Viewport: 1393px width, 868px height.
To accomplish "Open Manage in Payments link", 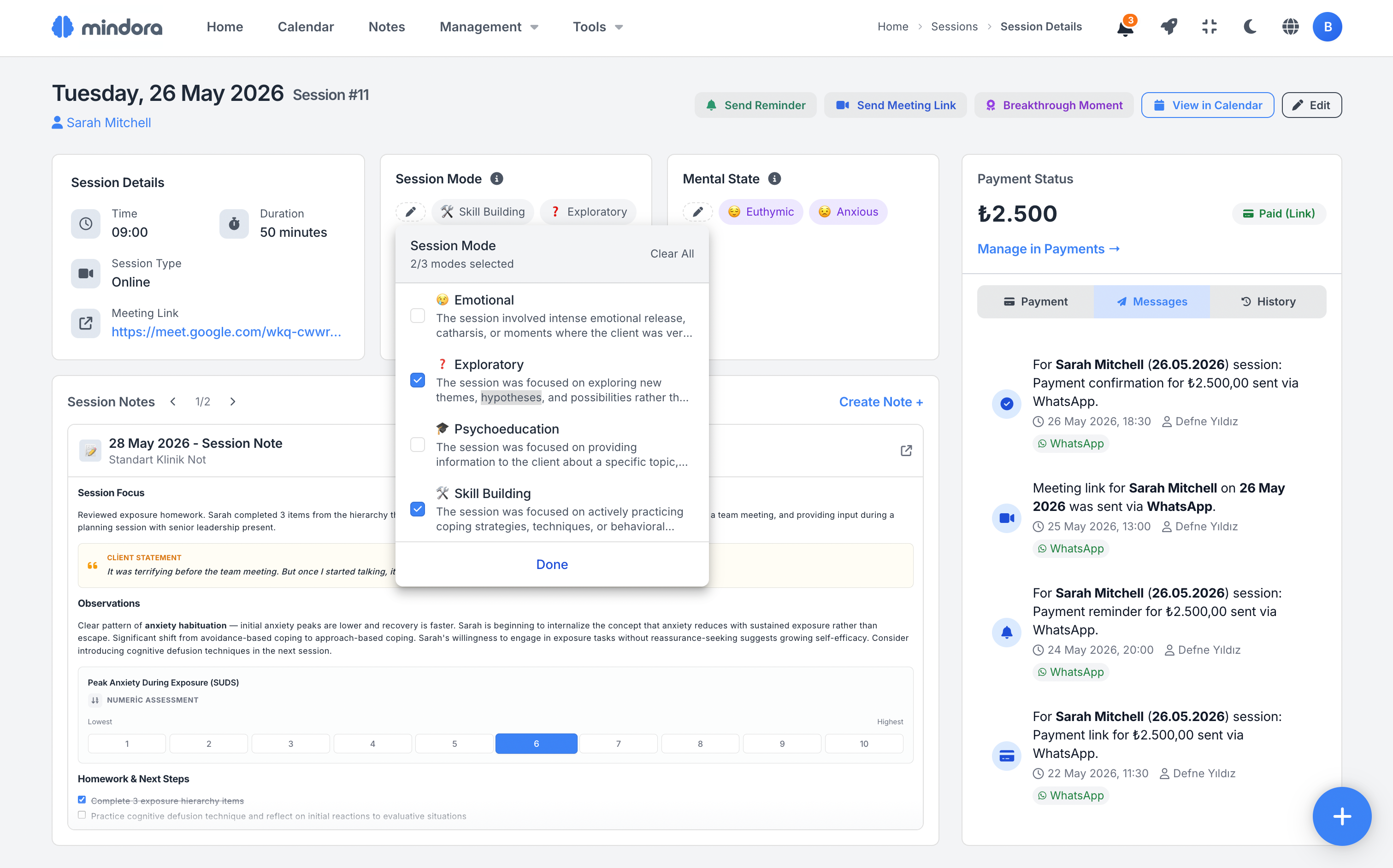I will pyautogui.click(x=1049, y=249).
